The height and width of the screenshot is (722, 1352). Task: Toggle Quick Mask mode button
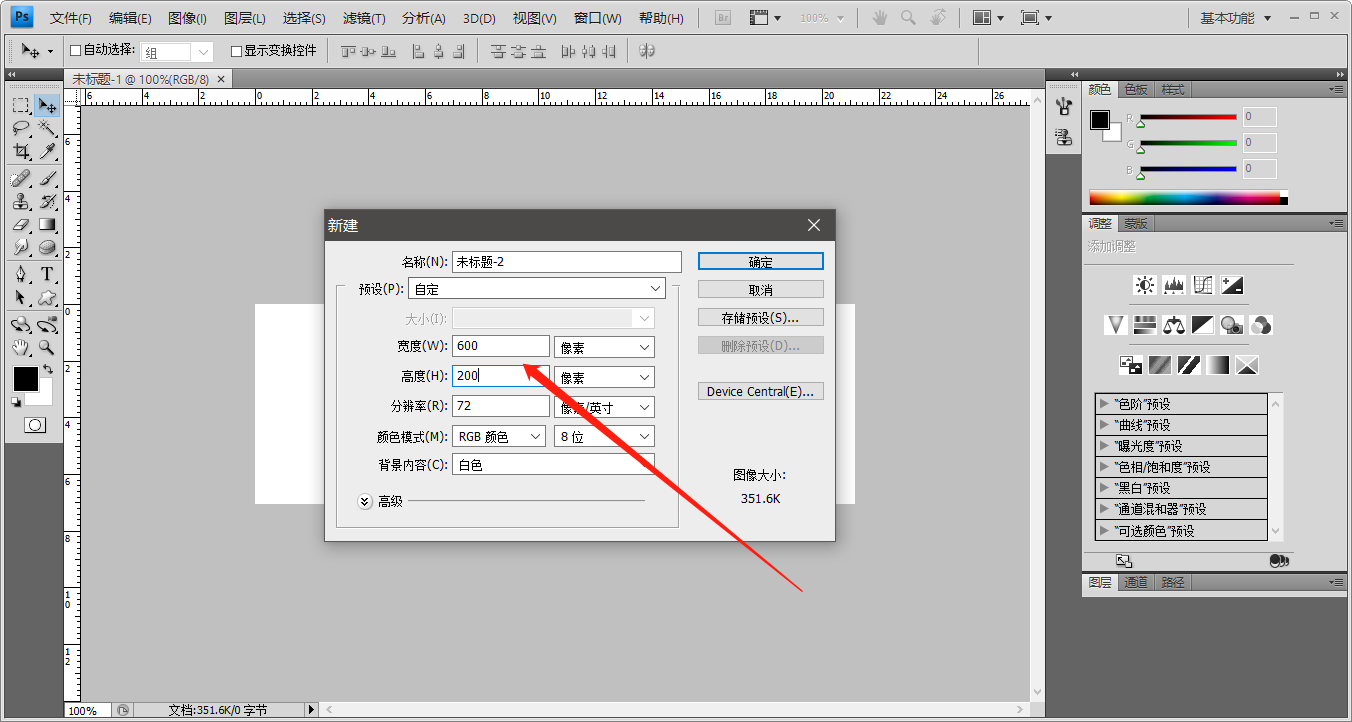coord(34,425)
